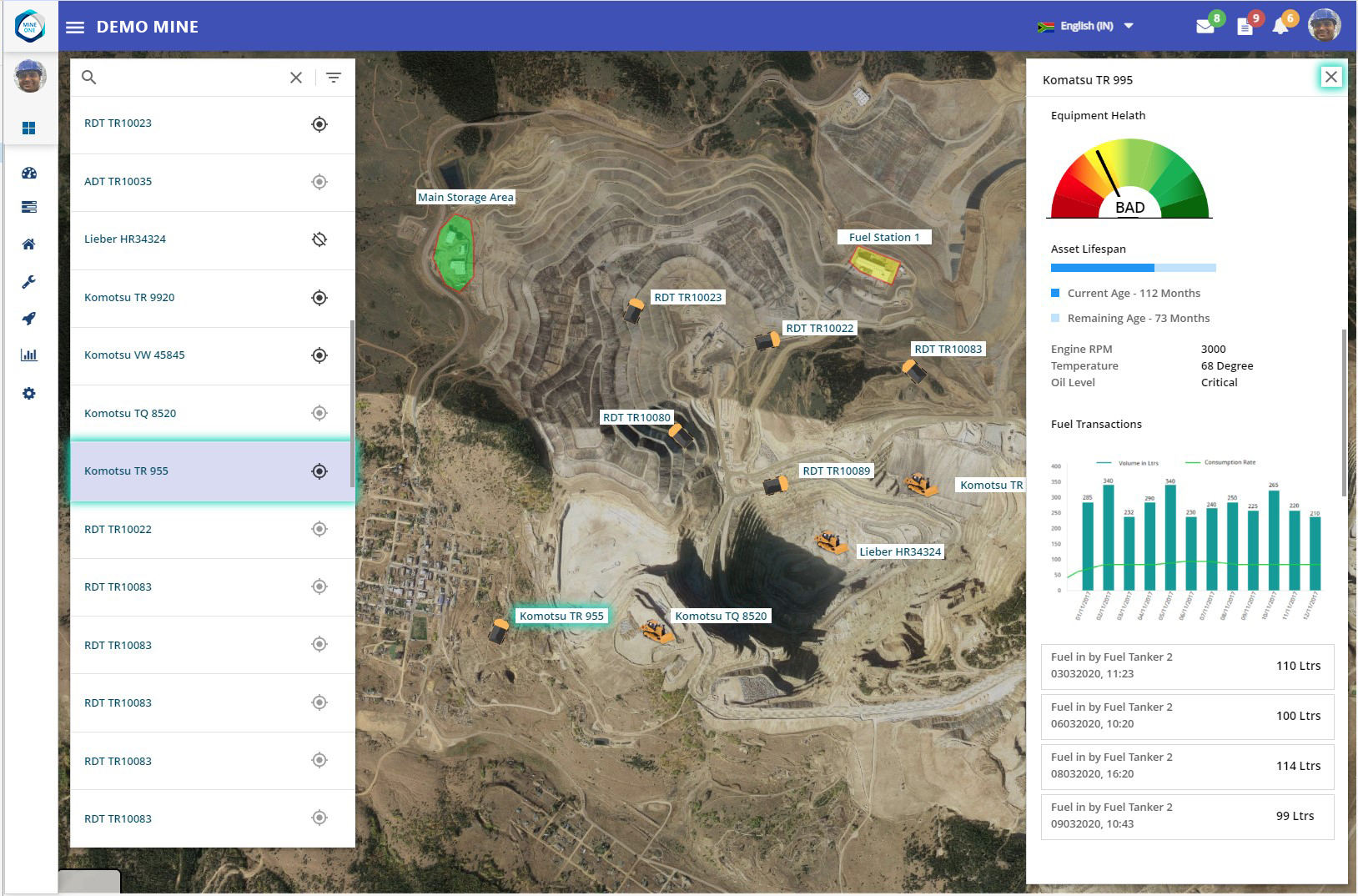
Task: Click the RDT TR10083 map label
Action: 948,349
